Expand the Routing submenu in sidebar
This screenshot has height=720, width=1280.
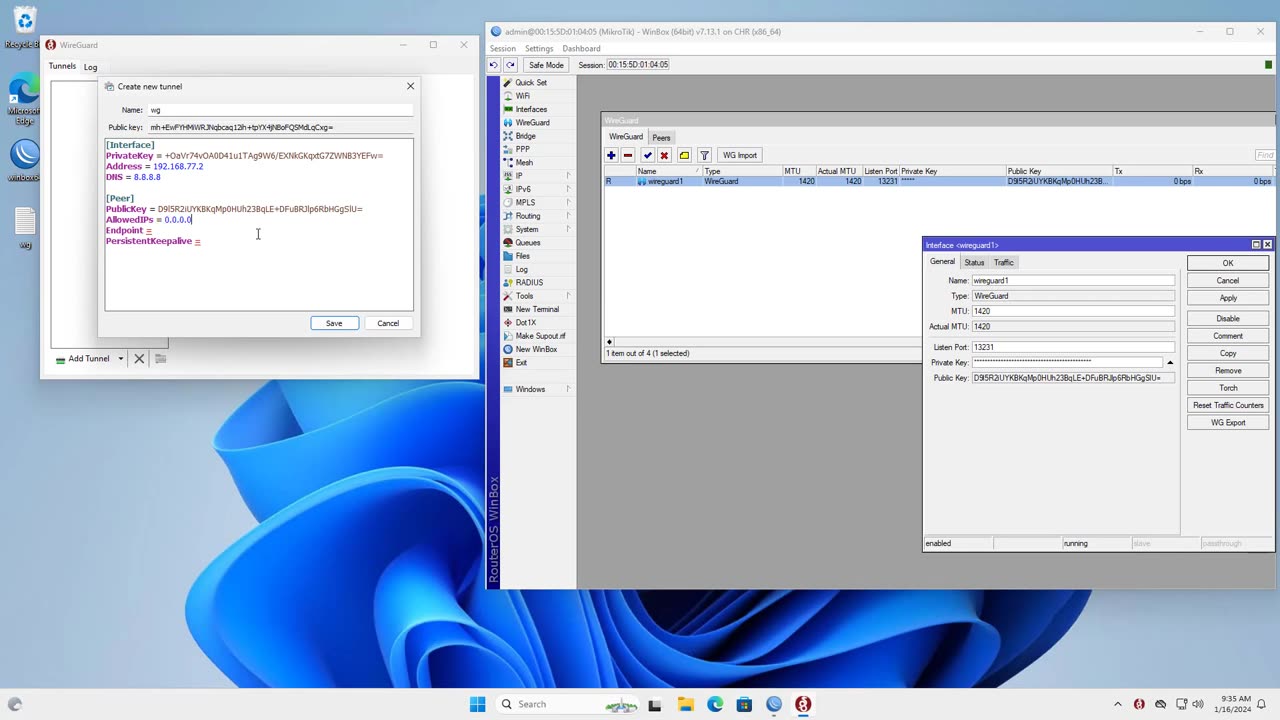click(x=568, y=216)
